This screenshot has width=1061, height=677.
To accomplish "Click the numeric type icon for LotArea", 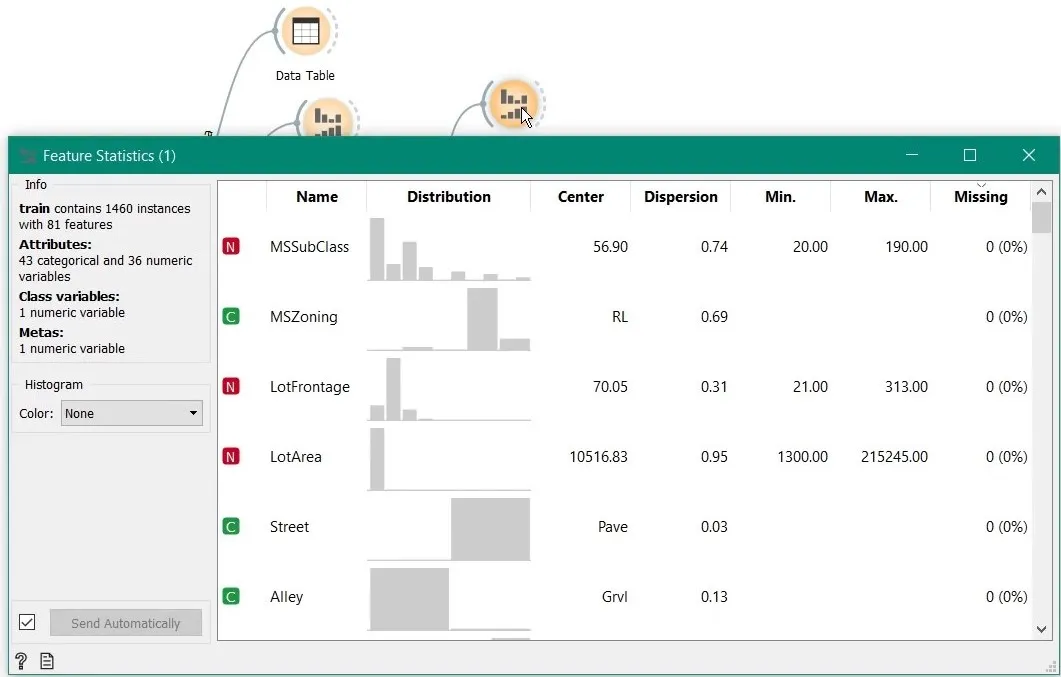I will [x=231, y=457].
